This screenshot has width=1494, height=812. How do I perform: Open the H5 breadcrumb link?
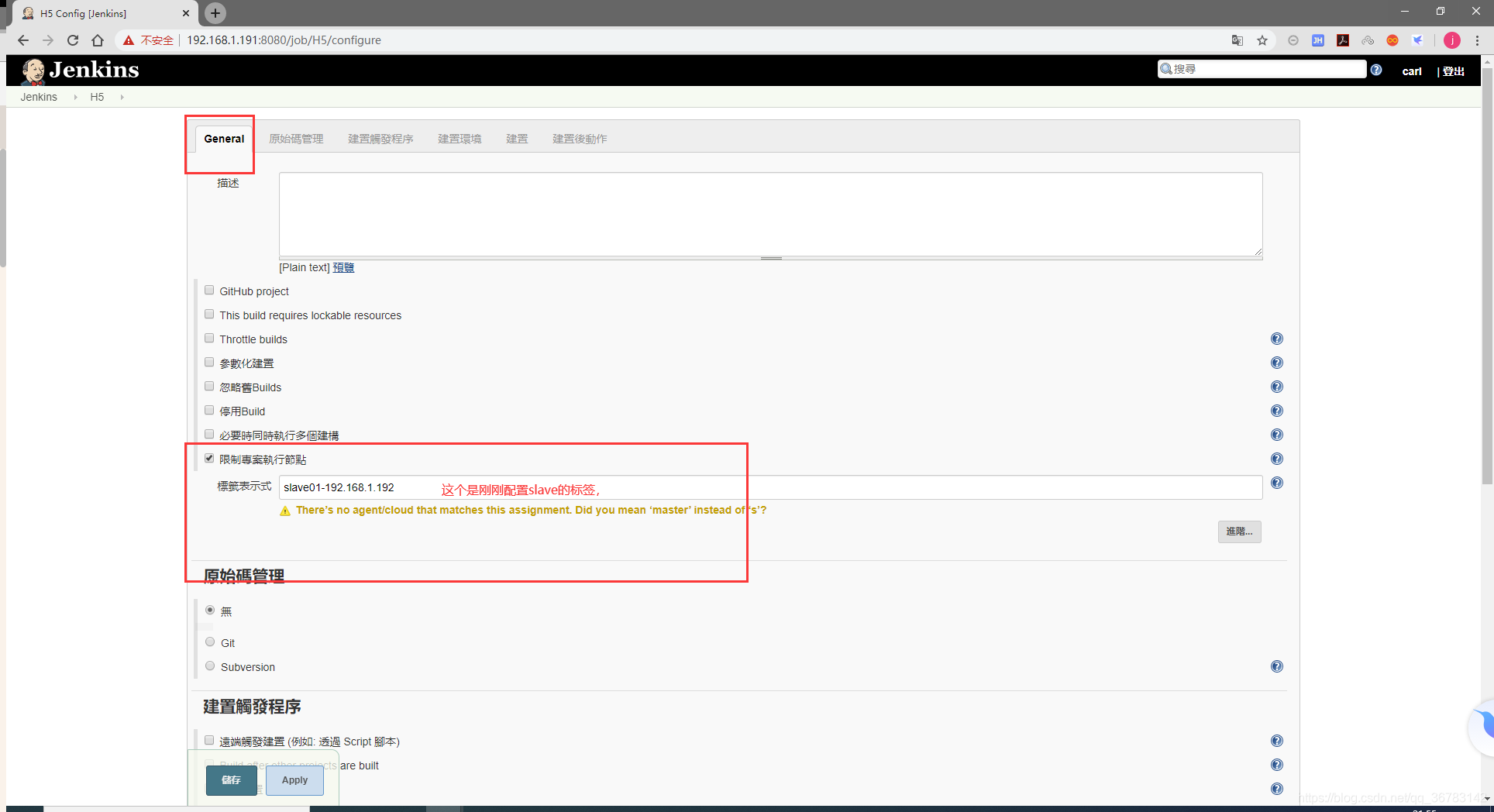[x=97, y=97]
